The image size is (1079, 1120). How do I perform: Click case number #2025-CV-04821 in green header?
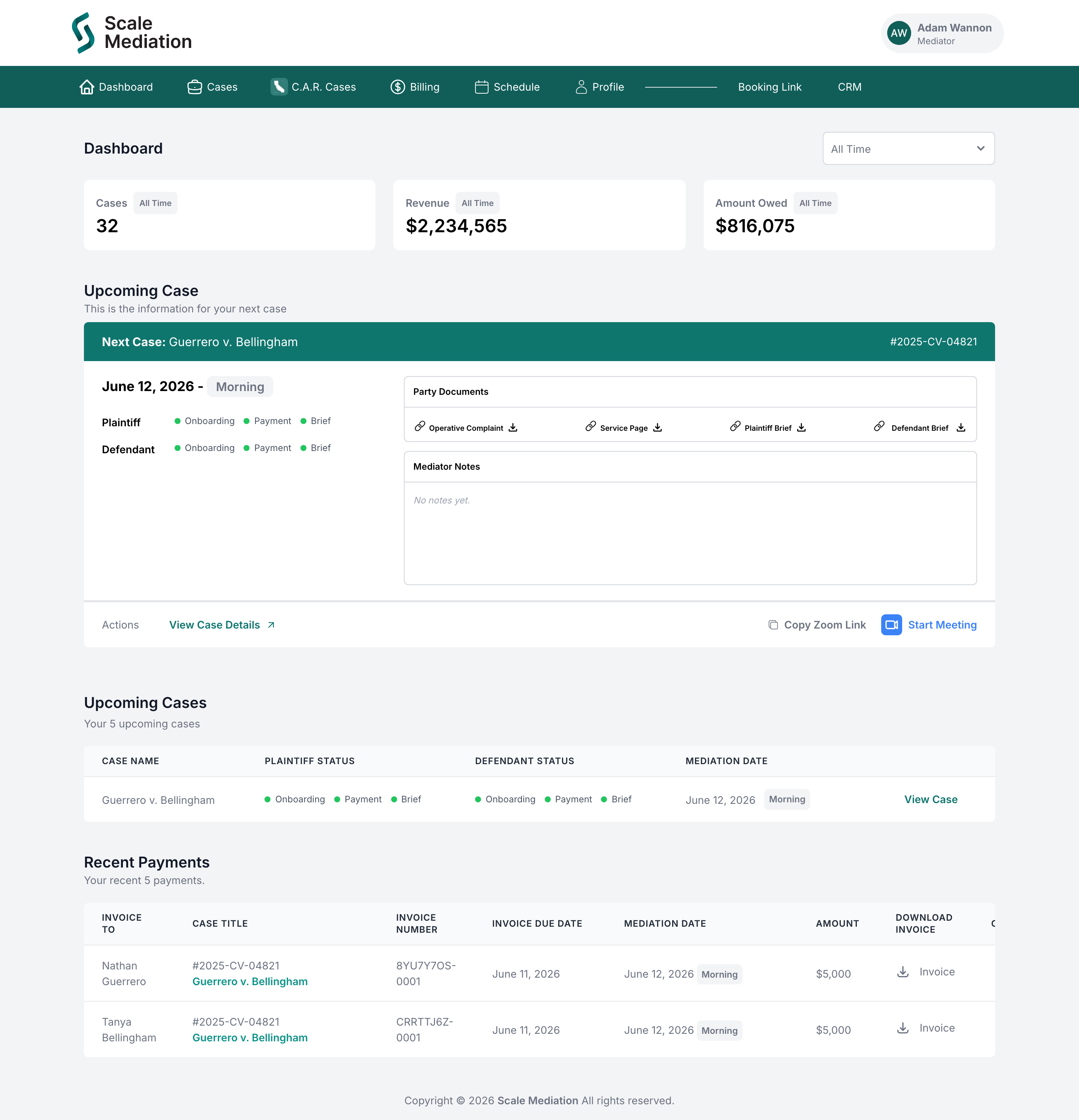coord(933,342)
